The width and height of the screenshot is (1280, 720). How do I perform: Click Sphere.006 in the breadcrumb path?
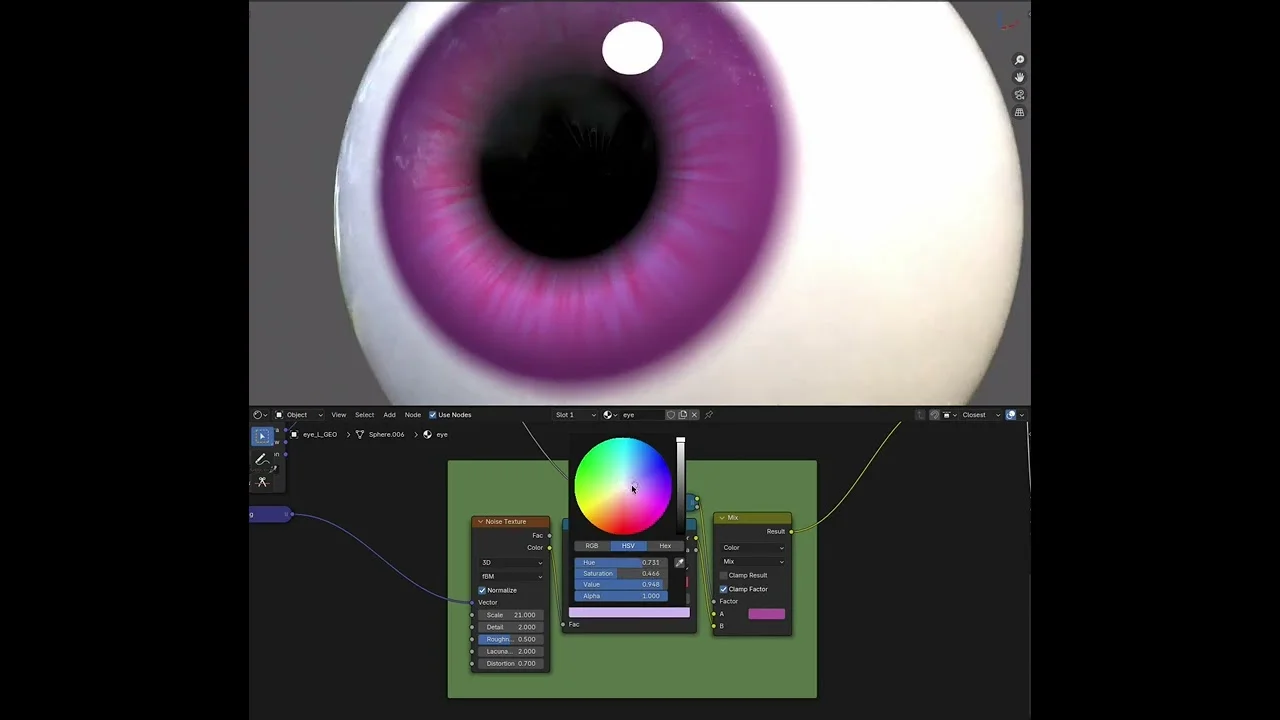click(386, 434)
